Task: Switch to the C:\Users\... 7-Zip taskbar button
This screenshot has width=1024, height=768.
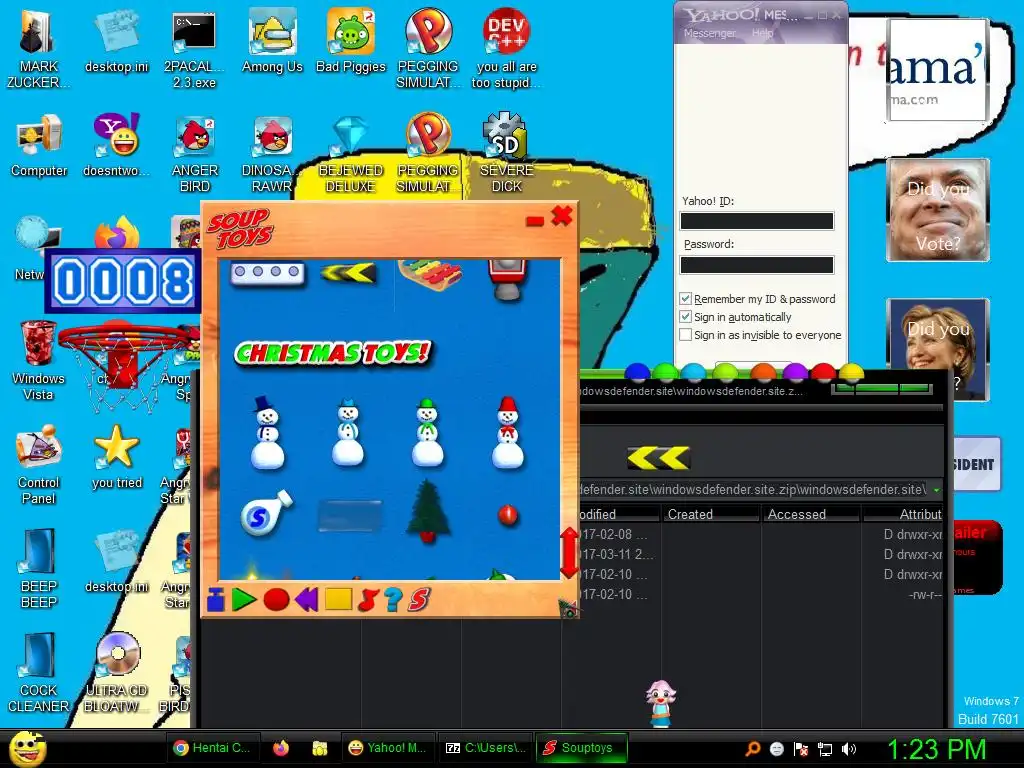Action: [x=486, y=748]
